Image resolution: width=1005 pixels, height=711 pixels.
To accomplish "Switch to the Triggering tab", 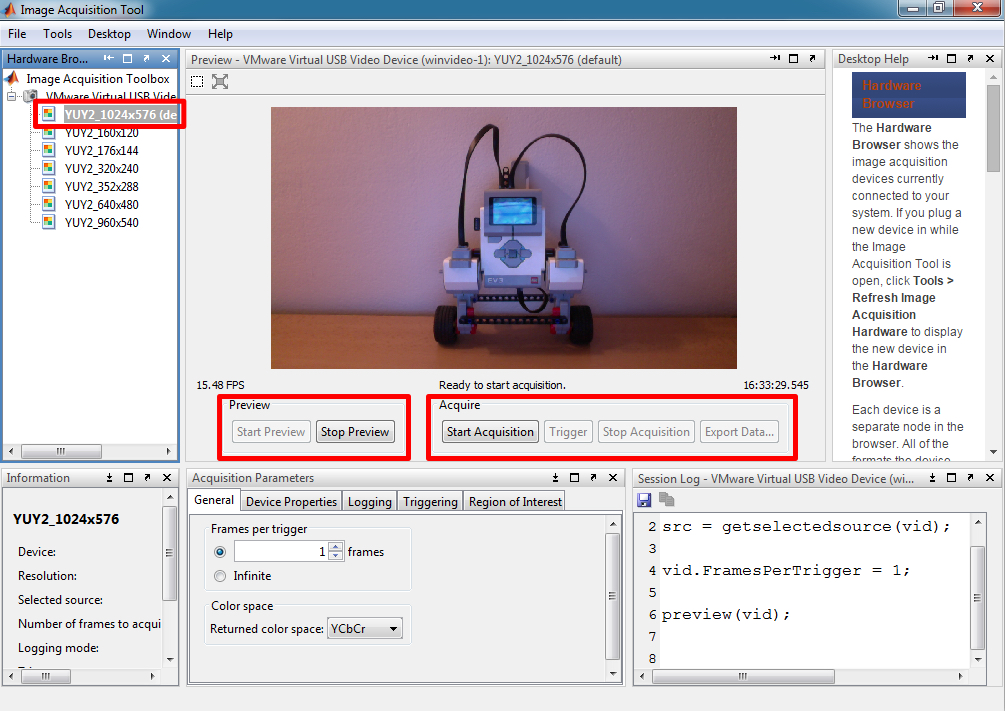I will (430, 501).
